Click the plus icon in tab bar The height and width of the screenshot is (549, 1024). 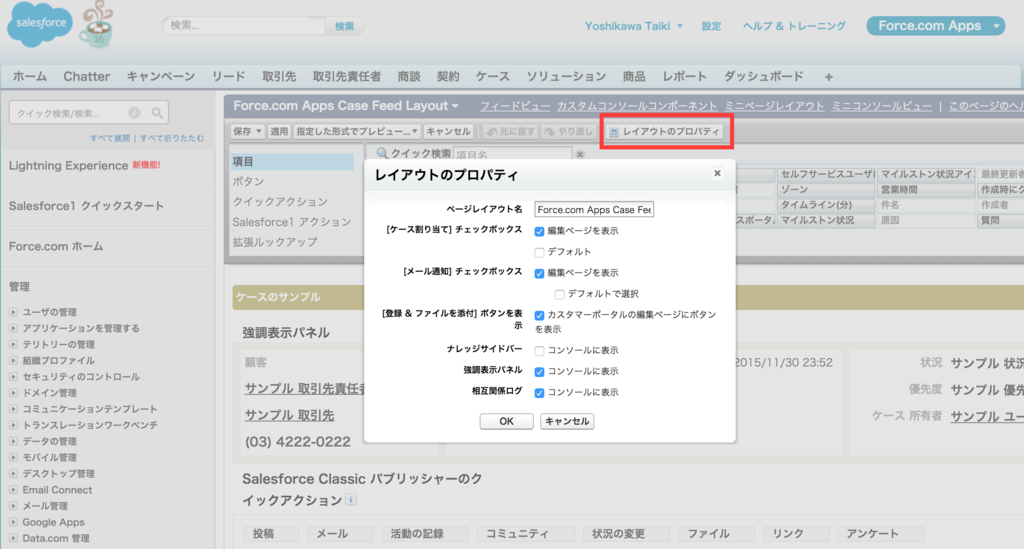click(828, 77)
